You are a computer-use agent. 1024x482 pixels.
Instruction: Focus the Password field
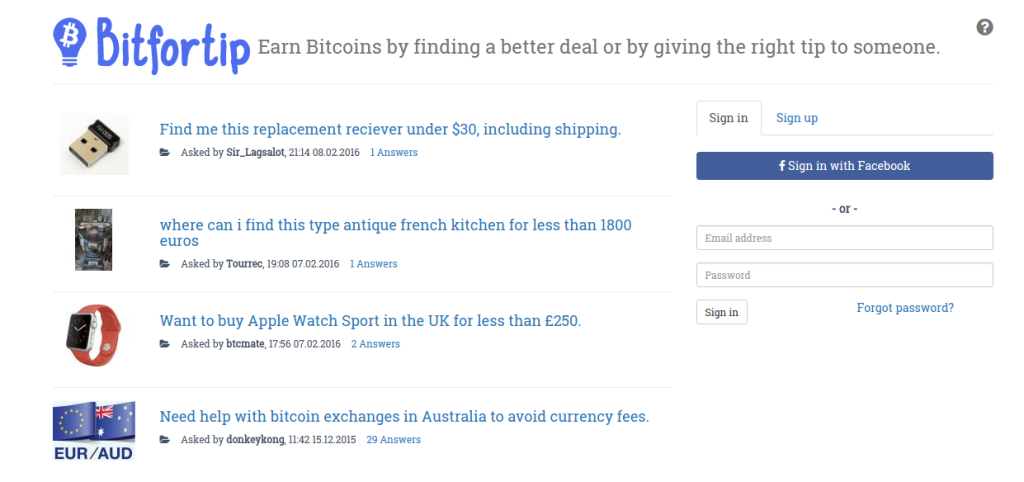844,275
